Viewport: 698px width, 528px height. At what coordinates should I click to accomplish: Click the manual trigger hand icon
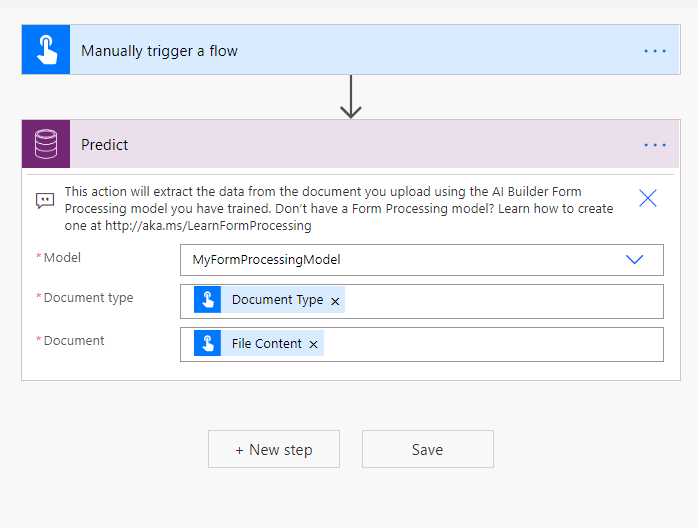46,50
